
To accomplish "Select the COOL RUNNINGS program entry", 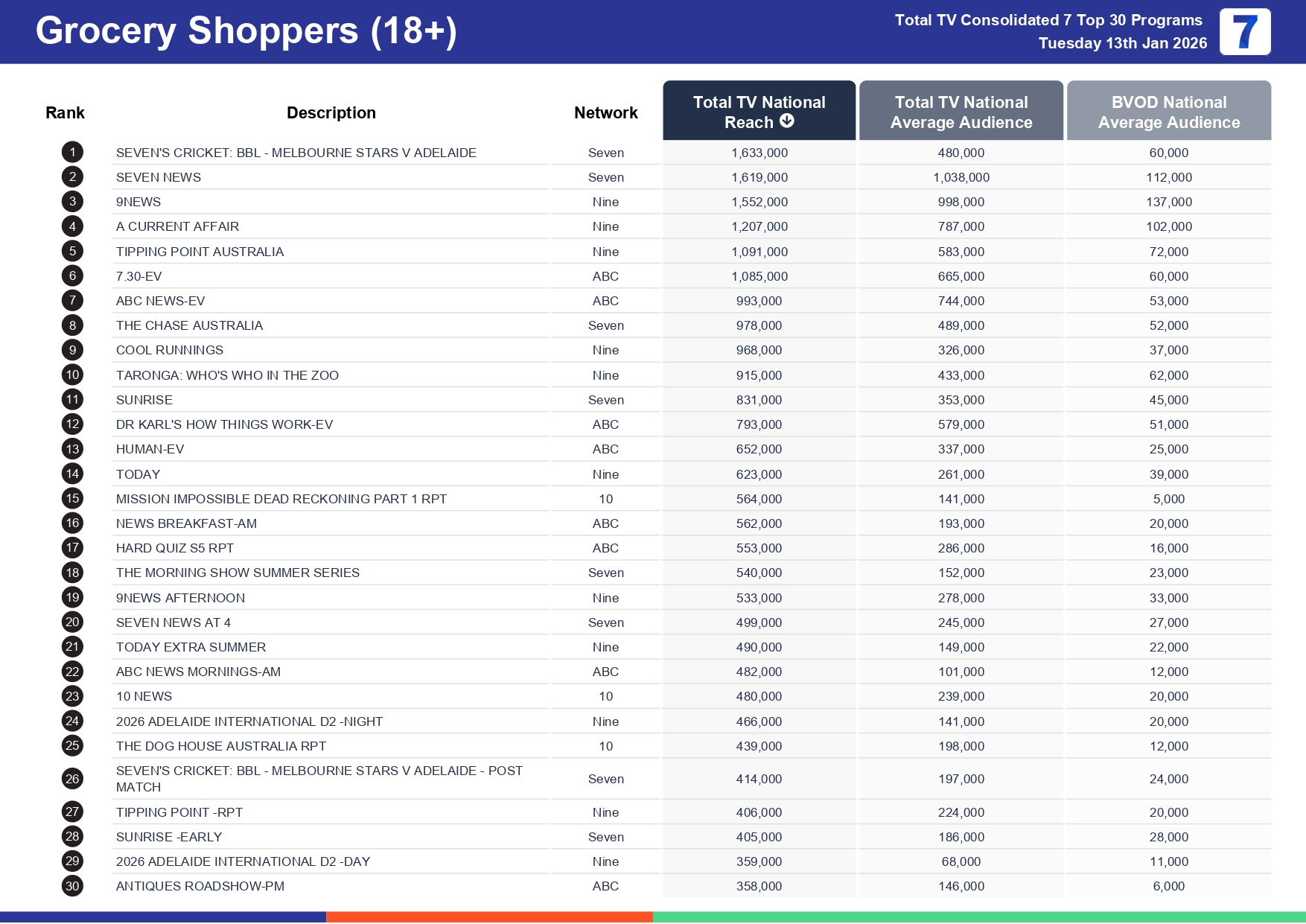I will (170, 350).
